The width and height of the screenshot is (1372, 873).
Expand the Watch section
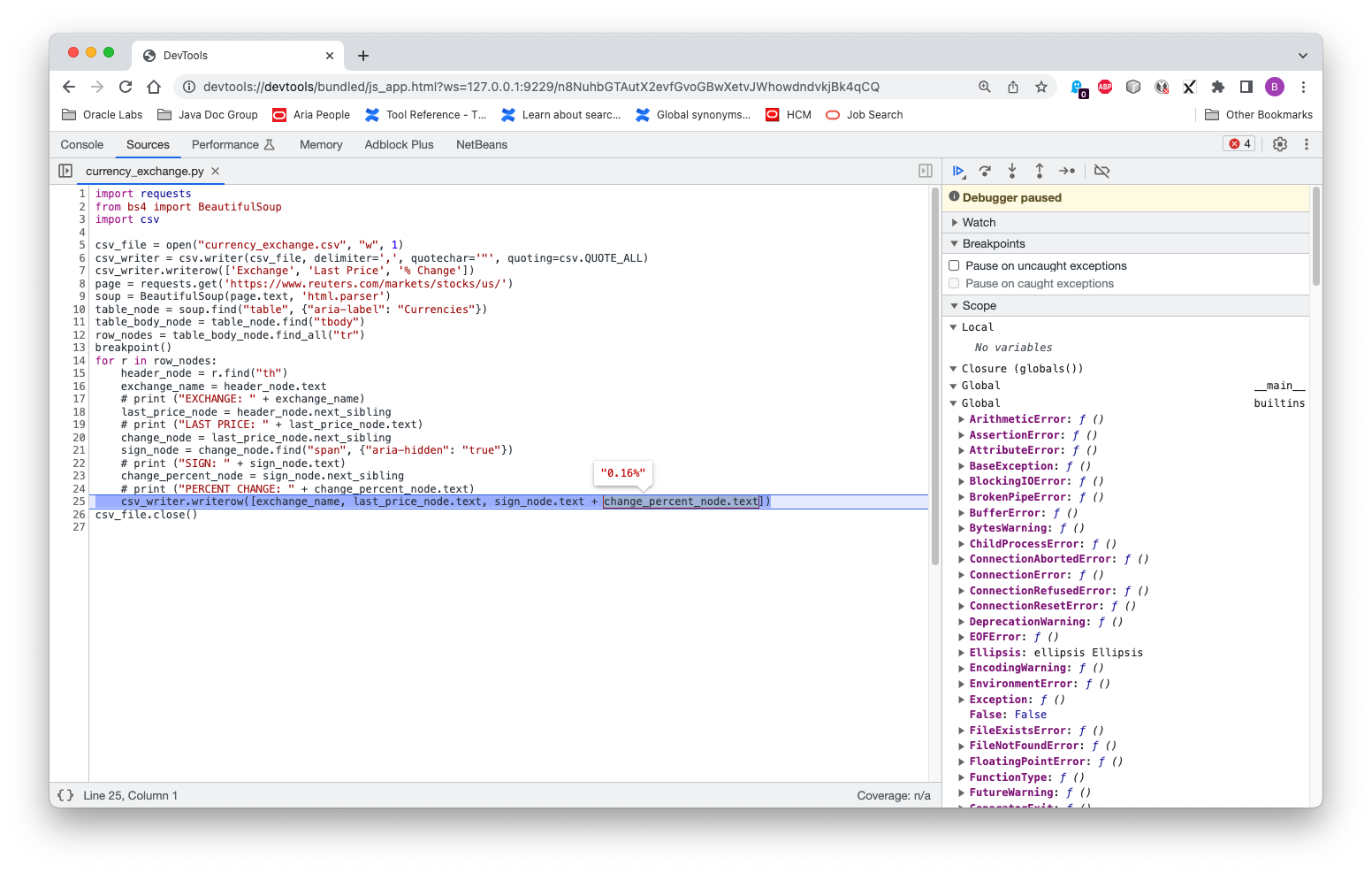(956, 222)
